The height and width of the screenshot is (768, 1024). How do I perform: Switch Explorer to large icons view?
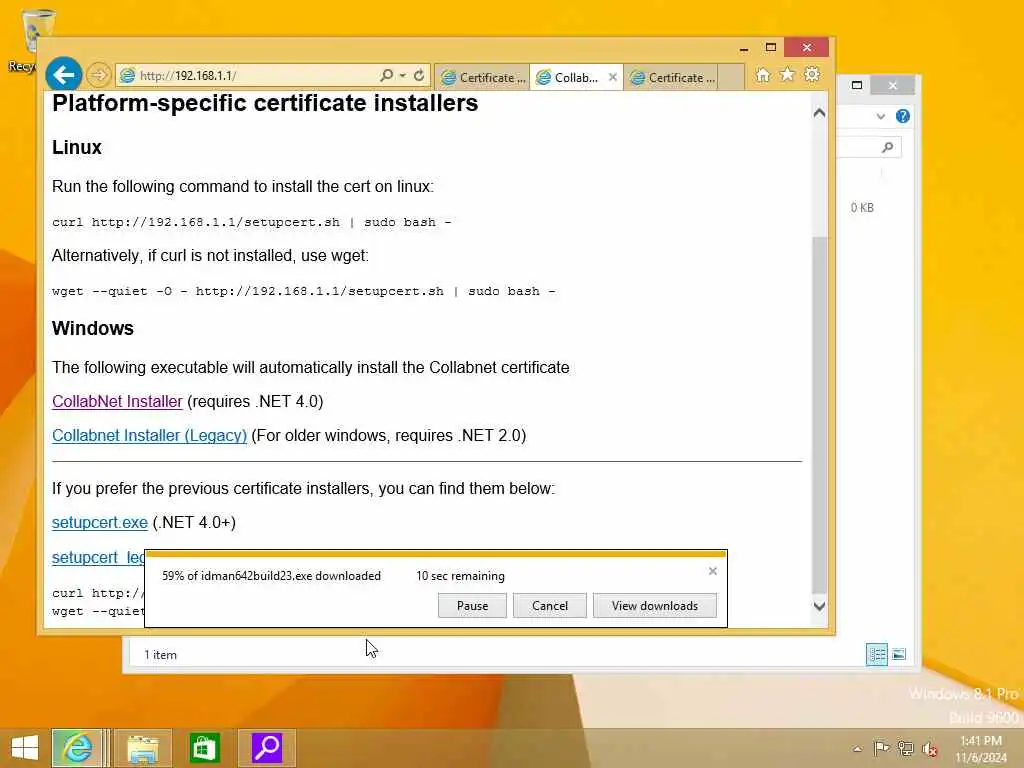click(x=899, y=654)
